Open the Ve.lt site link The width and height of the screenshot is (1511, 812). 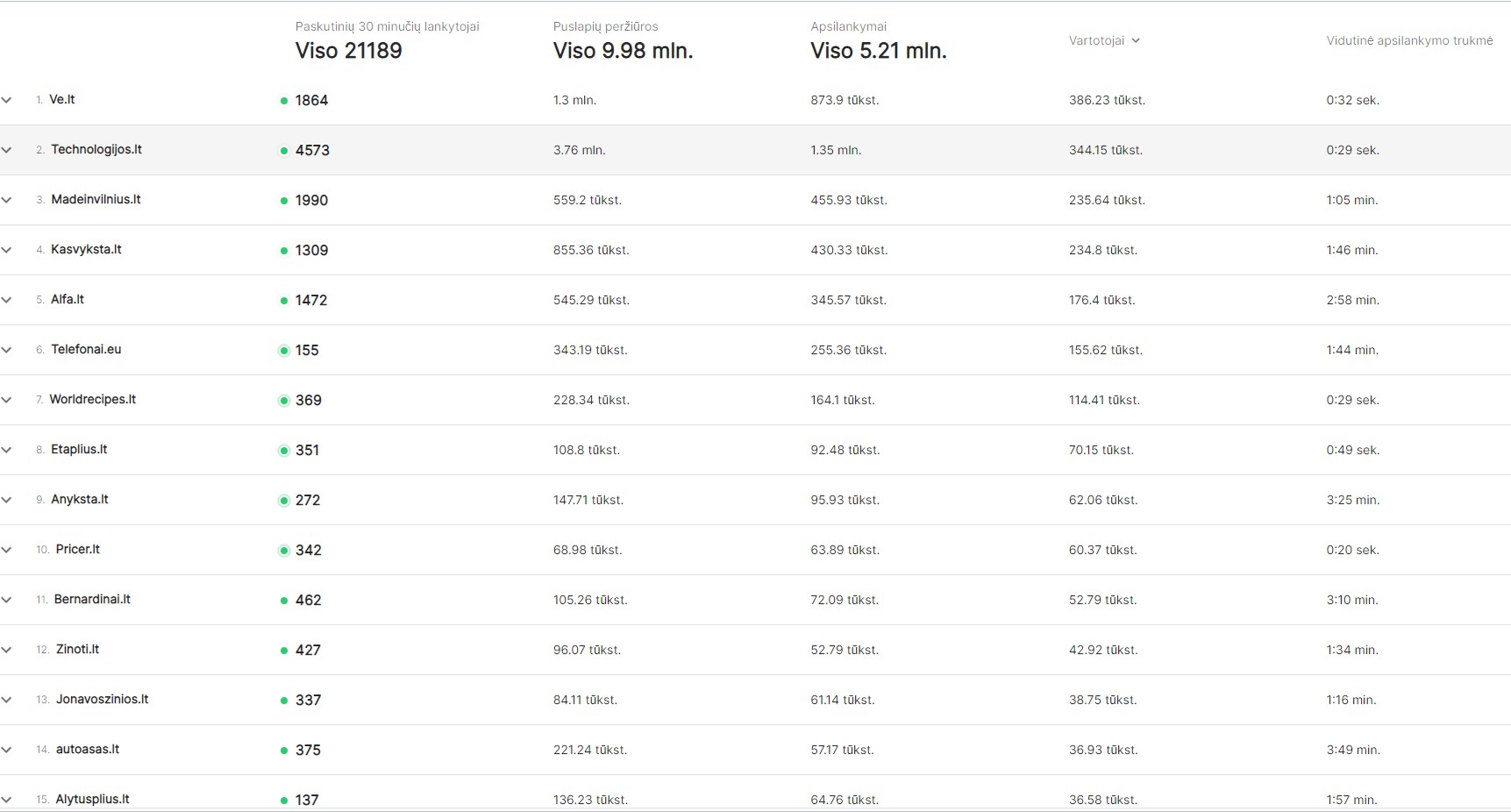62,99
